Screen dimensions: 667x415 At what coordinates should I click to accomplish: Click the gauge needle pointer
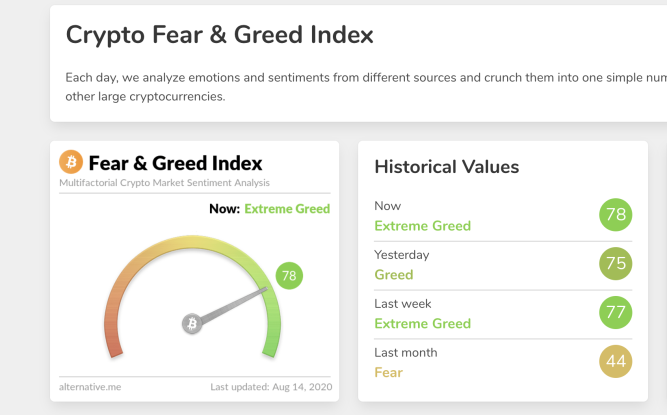234,304
